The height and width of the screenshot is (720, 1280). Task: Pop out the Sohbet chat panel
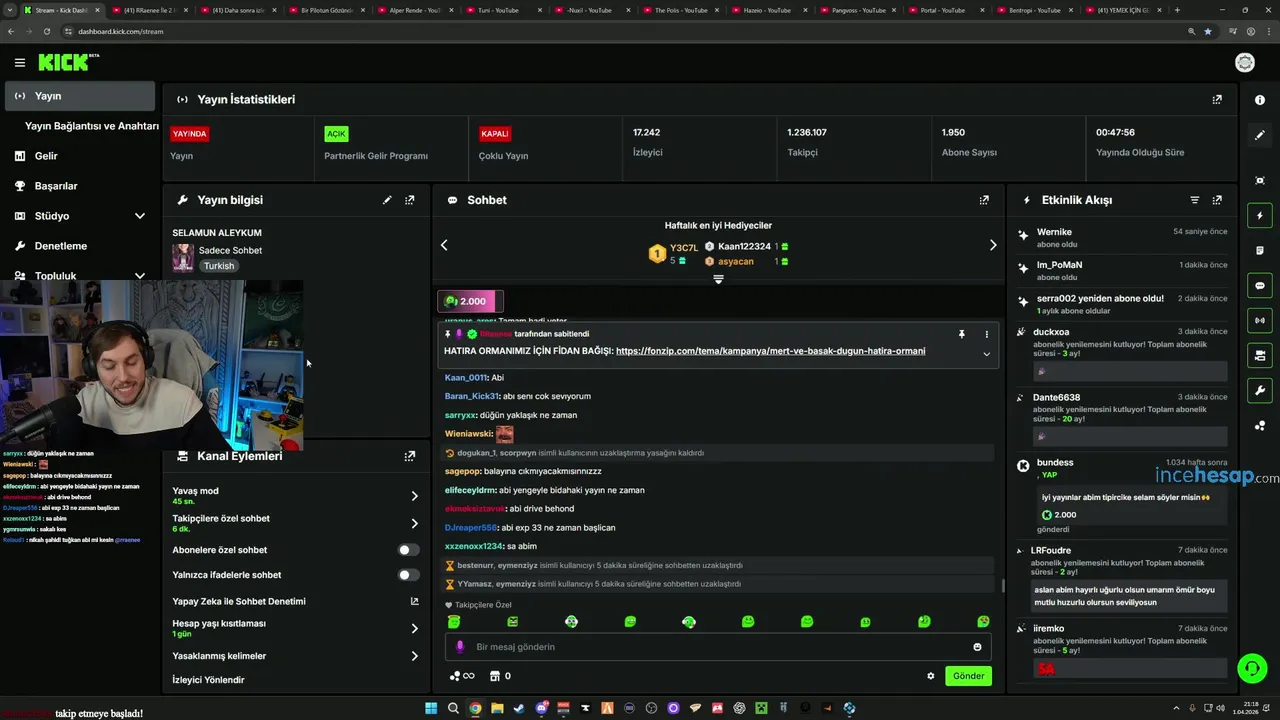coord(984,200)
